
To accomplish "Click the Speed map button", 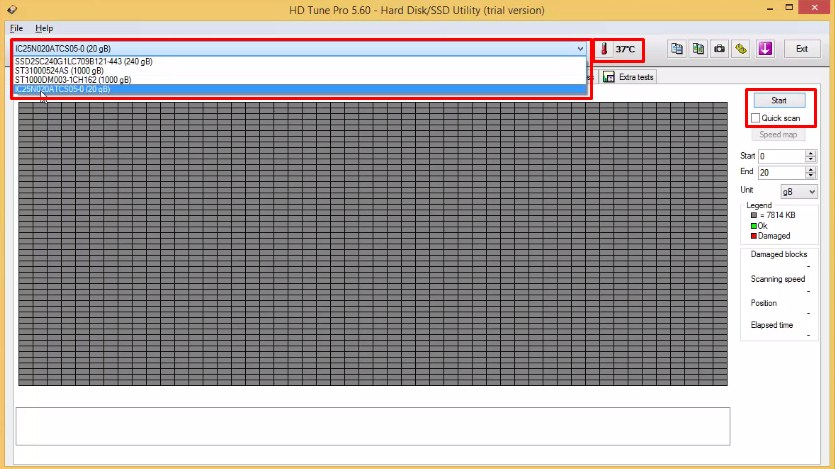I will (x=778, y=135).
